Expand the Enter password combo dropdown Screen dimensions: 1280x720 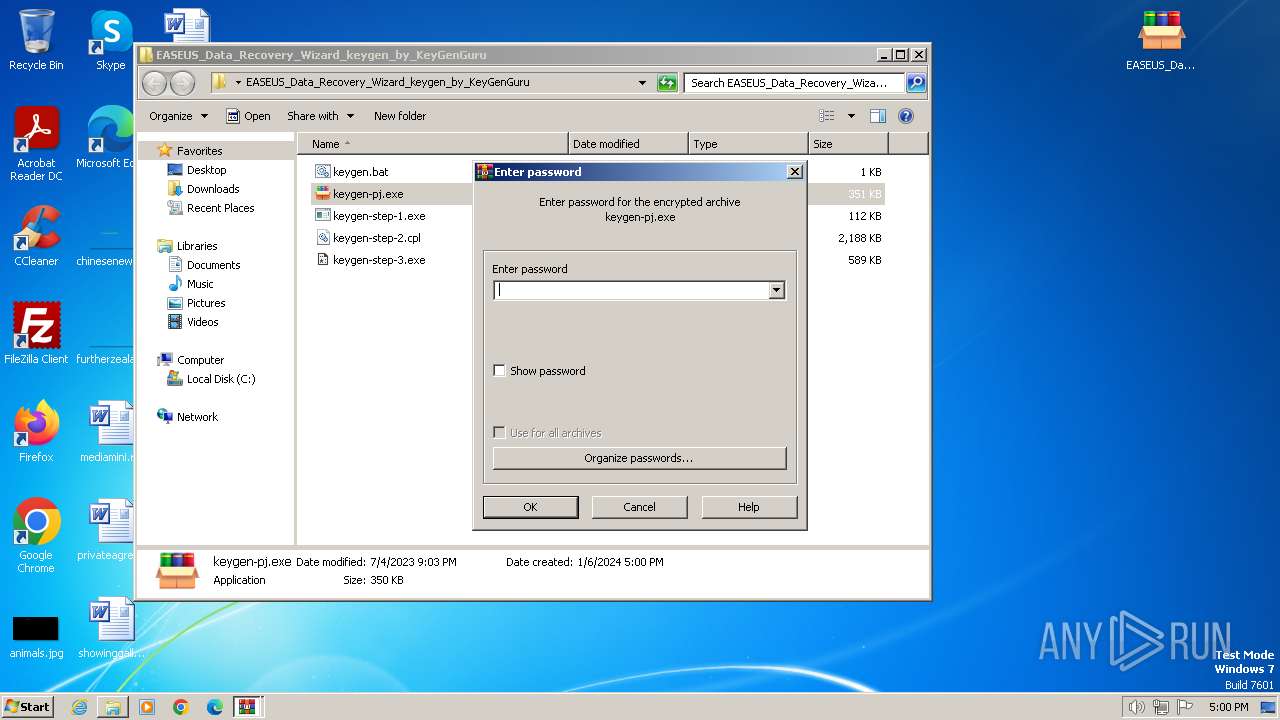click(776, 291)
